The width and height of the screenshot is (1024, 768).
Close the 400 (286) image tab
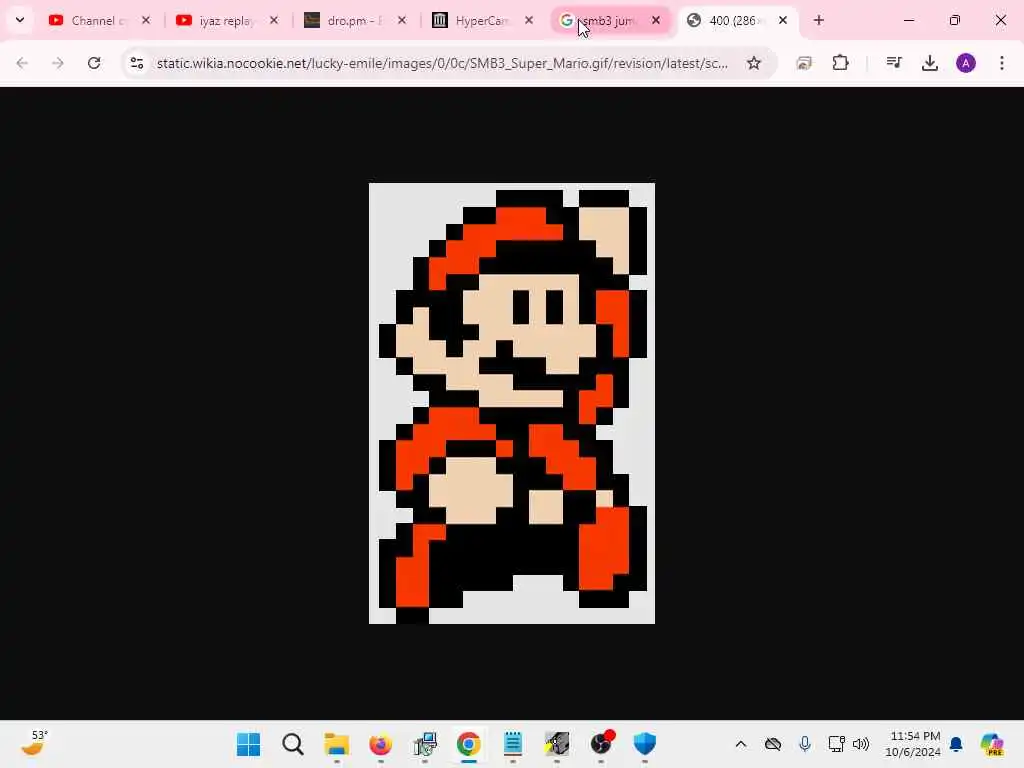(783, 20)
